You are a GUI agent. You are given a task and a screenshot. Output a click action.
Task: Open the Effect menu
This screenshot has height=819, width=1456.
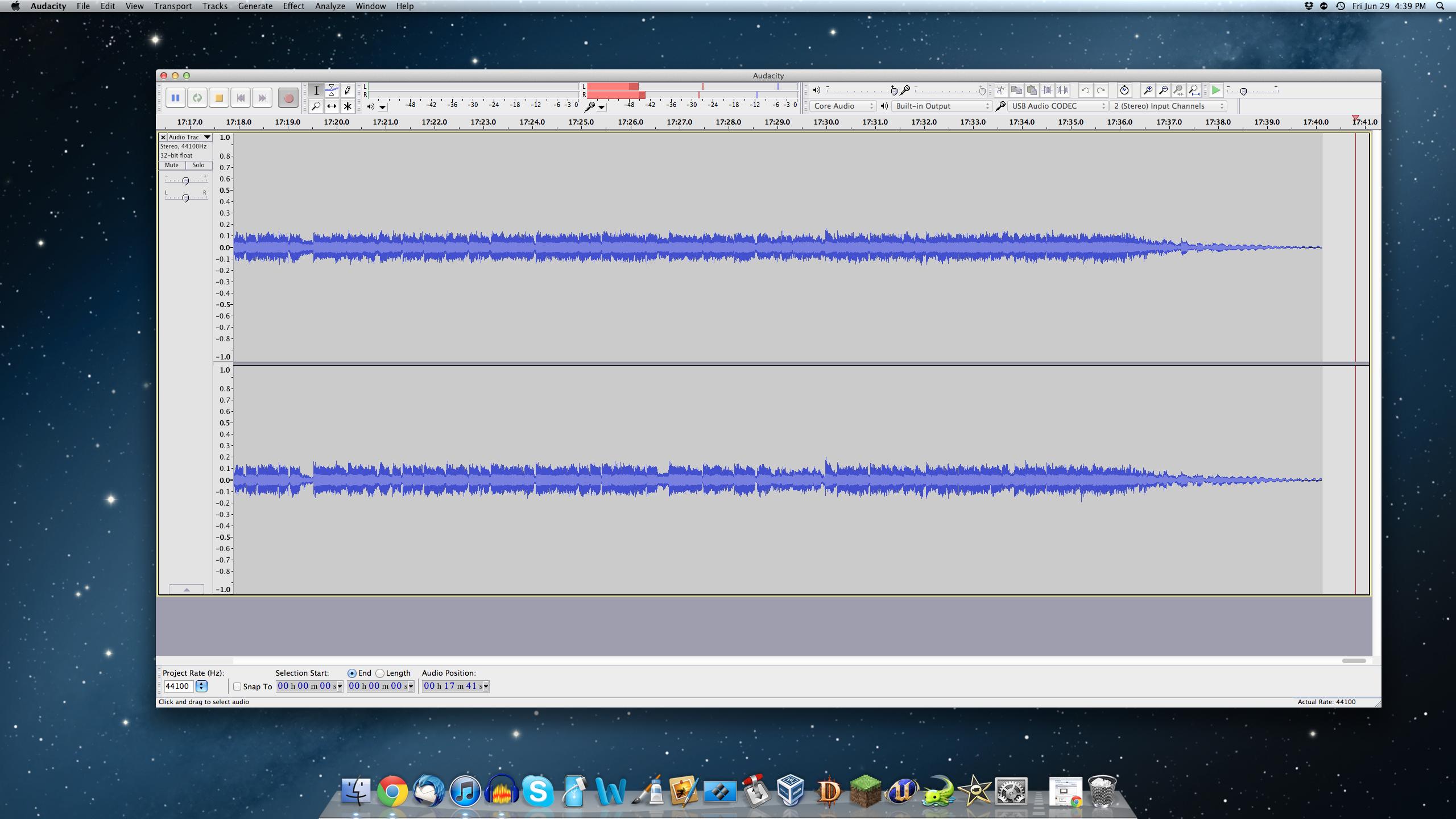(293, 6)
